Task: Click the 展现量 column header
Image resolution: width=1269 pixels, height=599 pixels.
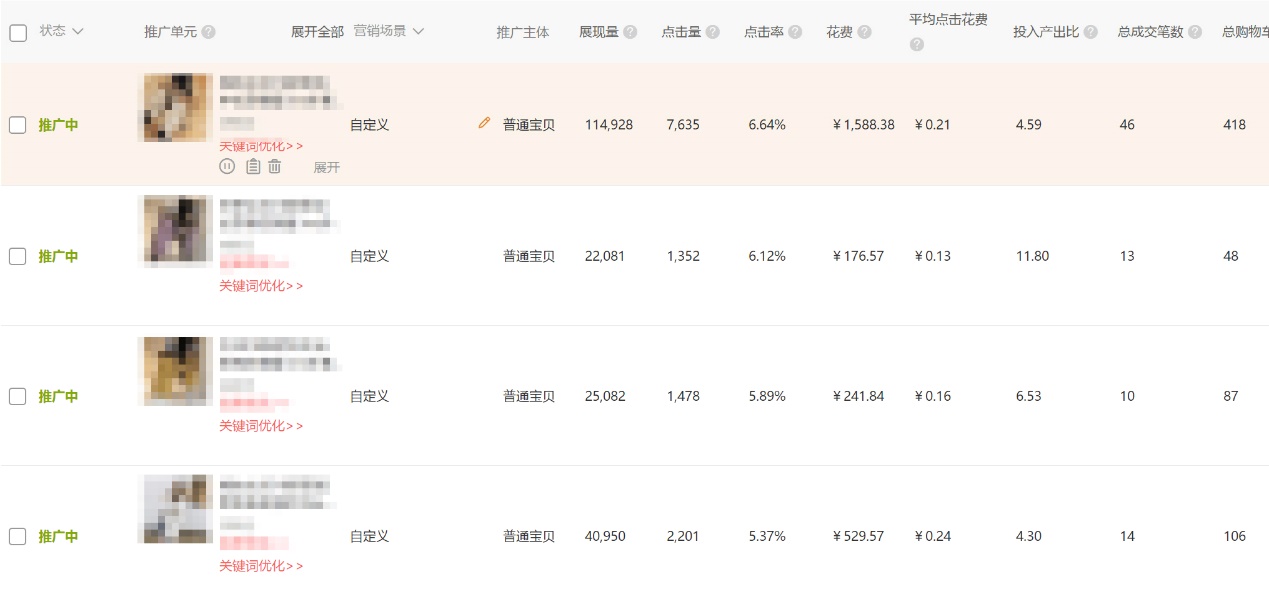Action: pyautogui.click(x=599, y=32)
